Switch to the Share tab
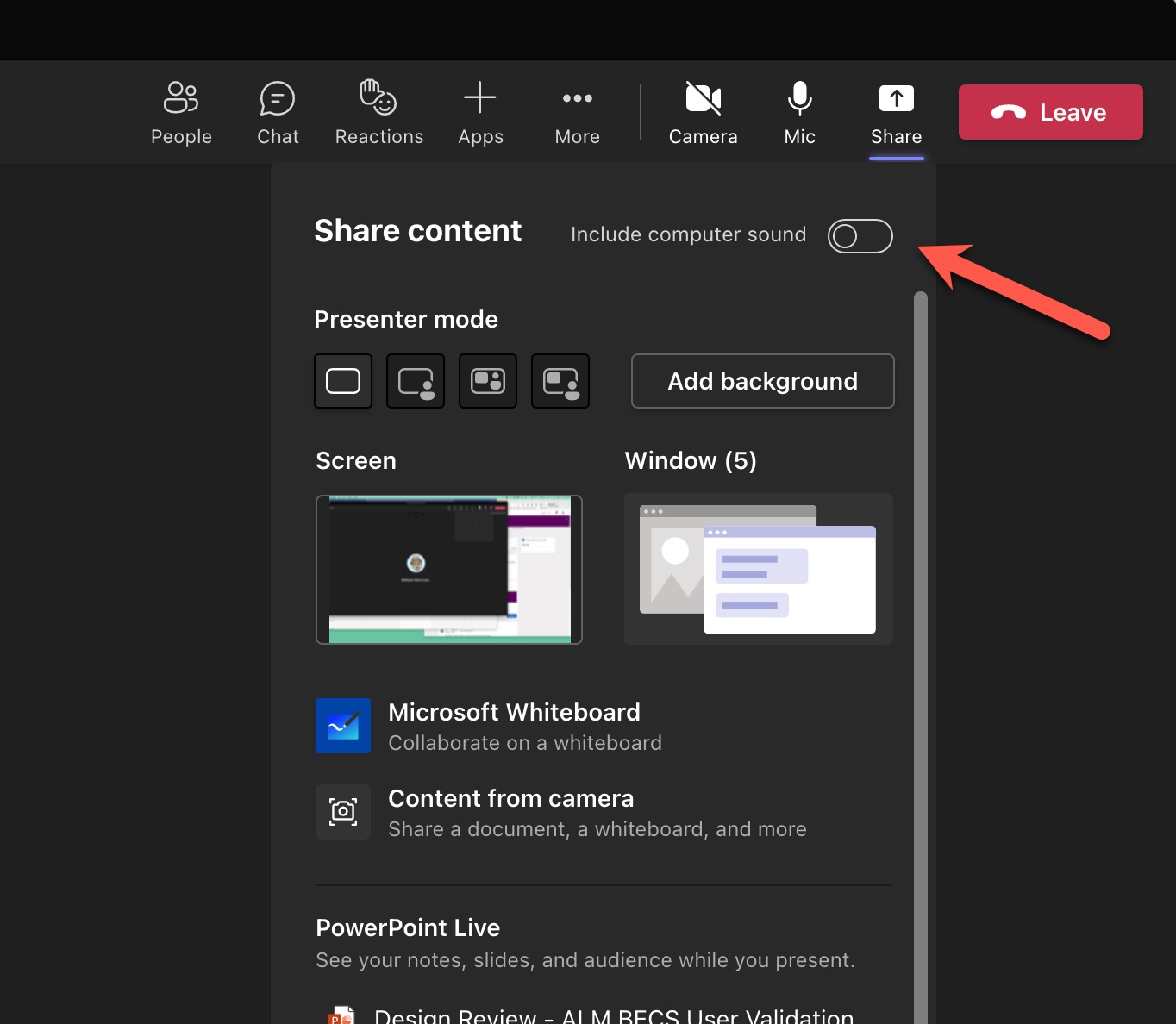This screenshot has height=1024, width=1176. [x=896, y=112]
